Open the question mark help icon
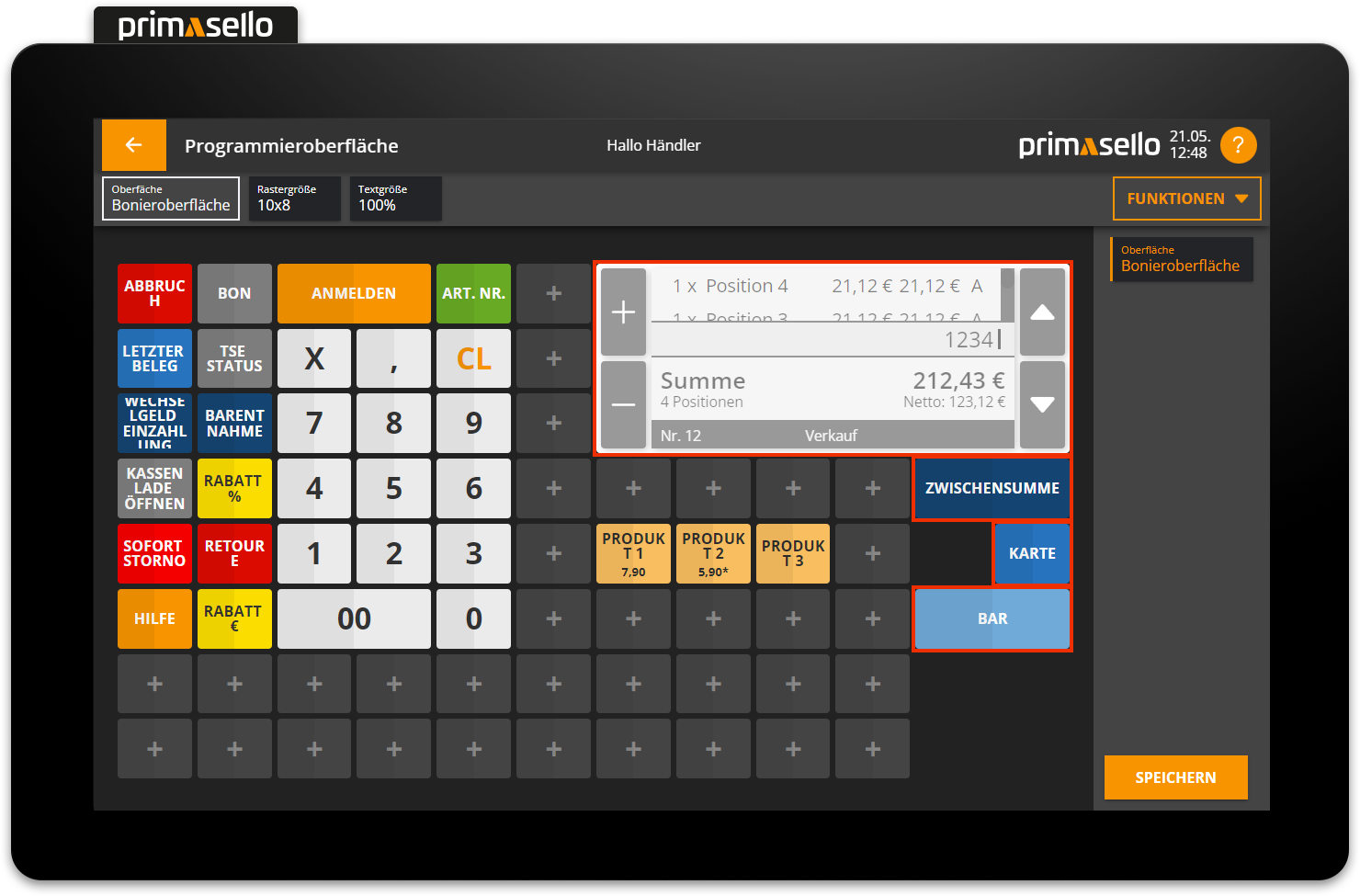The height and width of the screenshot is (896, 1360). click(x=1238, y=145)
